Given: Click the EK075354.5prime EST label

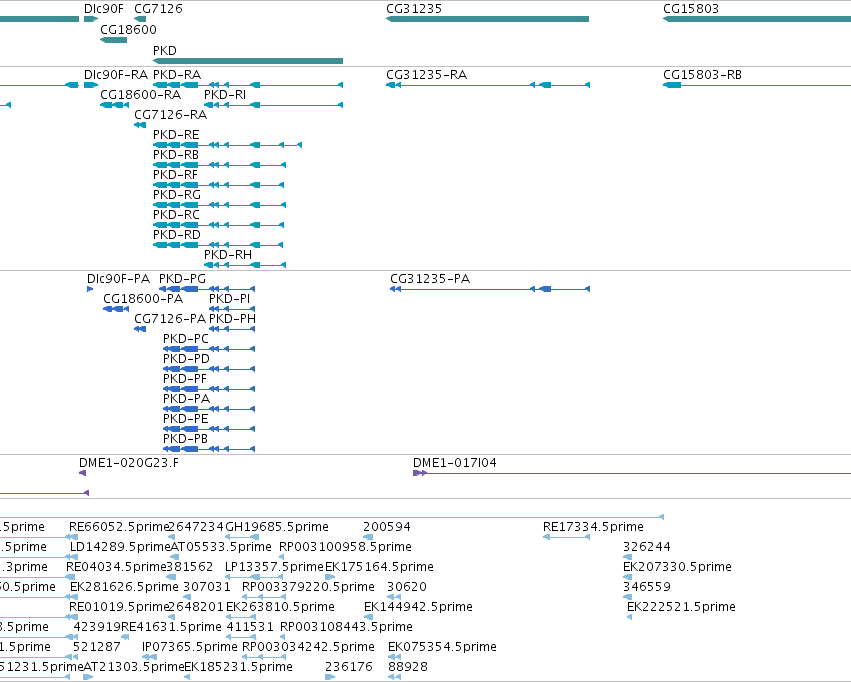Looking at the screenshot, I should [x=442, y=647].
